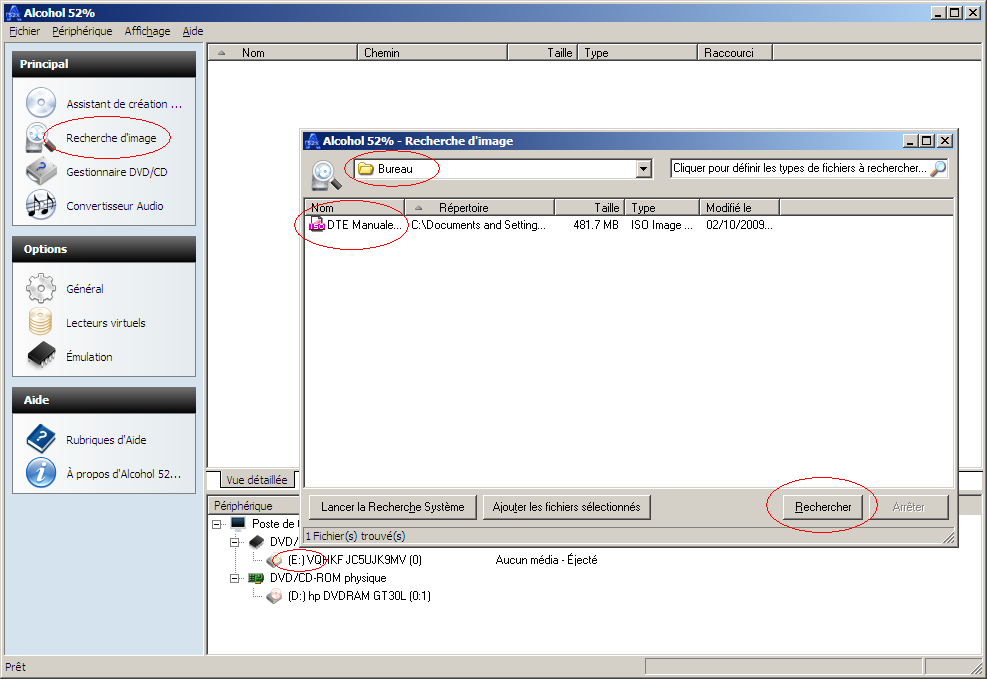Click Ajouter les fichiers sélectionnés button

[567, 507]
